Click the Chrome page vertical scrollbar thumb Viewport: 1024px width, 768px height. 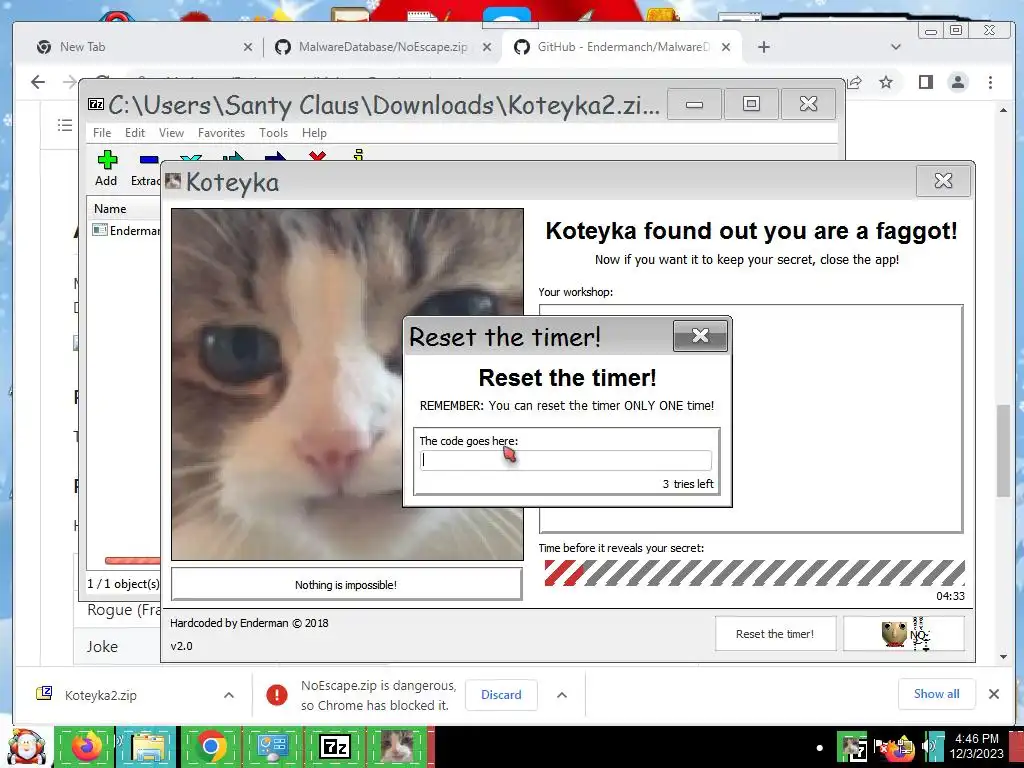click(1003, 451)
